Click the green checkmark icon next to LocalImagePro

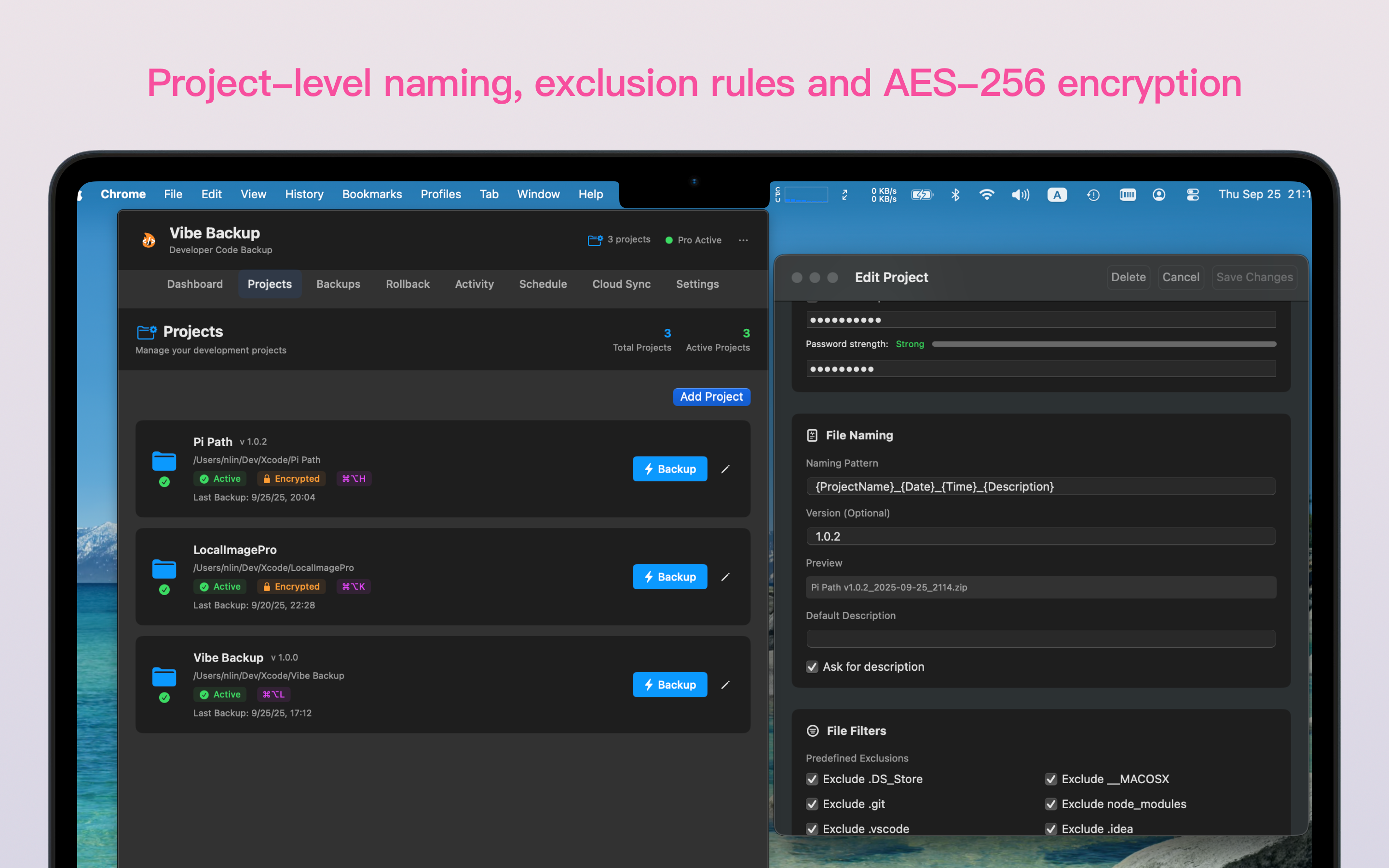[x=165, y=590]
